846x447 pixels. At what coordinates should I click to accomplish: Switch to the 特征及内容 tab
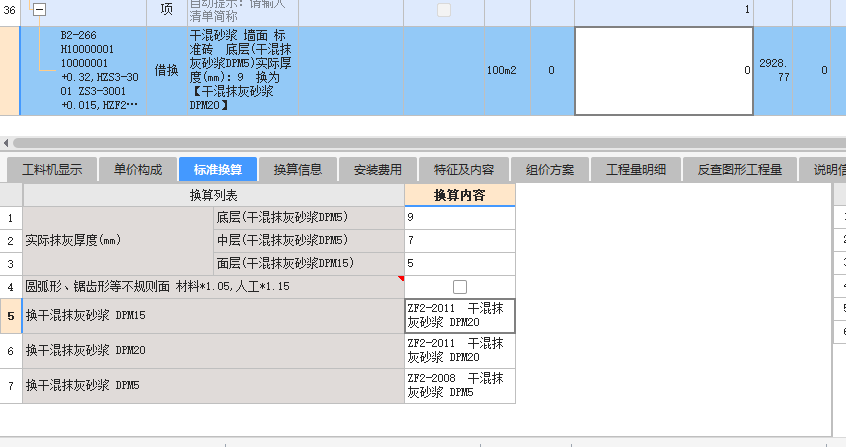[464, 170]
